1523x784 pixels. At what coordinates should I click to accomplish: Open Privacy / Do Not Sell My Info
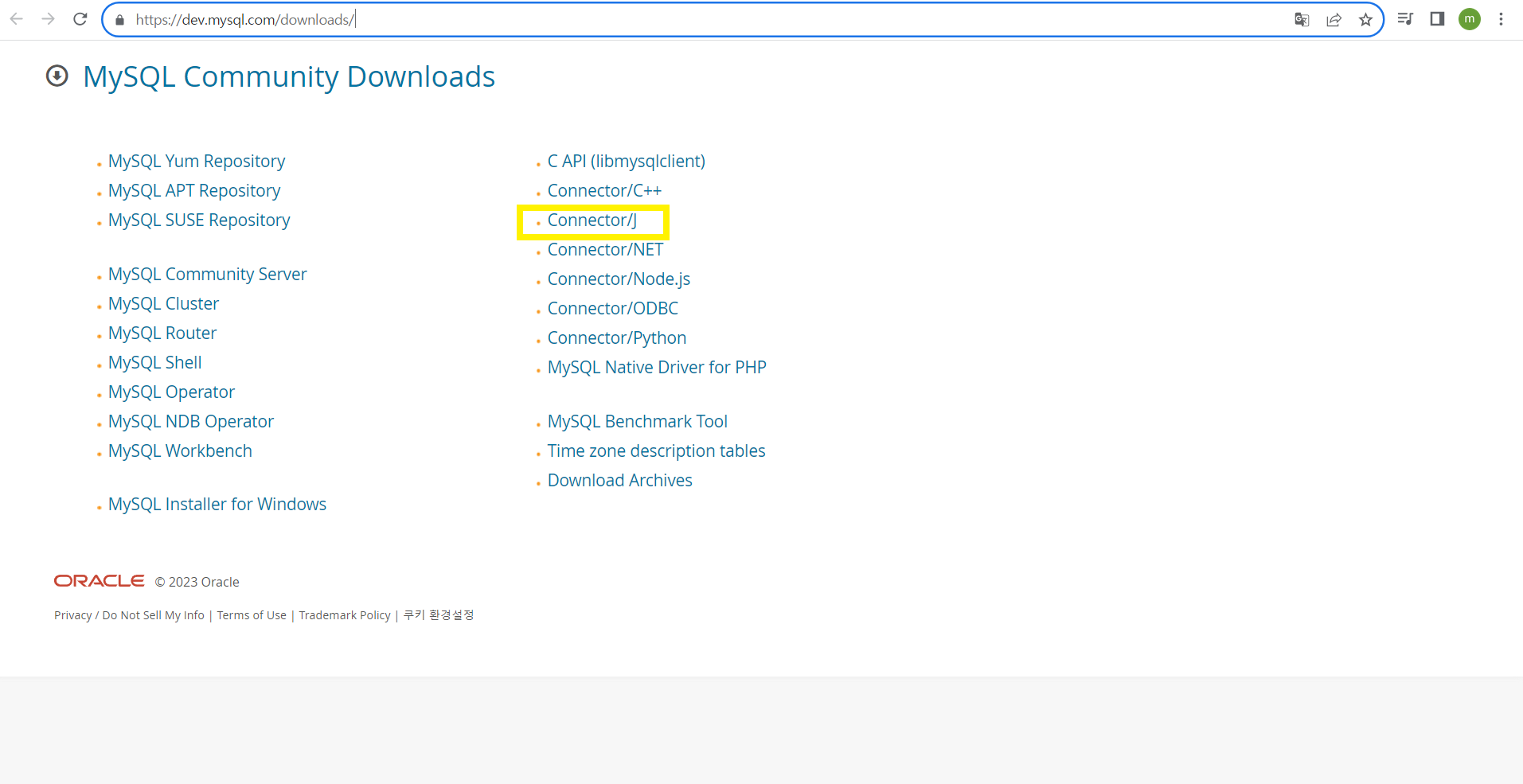tap(129, 615)
